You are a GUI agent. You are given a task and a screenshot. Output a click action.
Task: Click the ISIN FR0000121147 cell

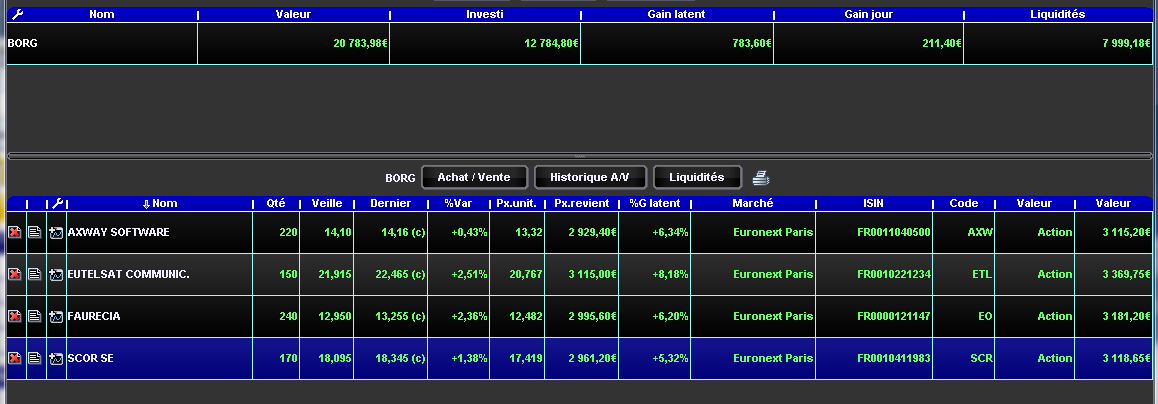coord(874,316)
